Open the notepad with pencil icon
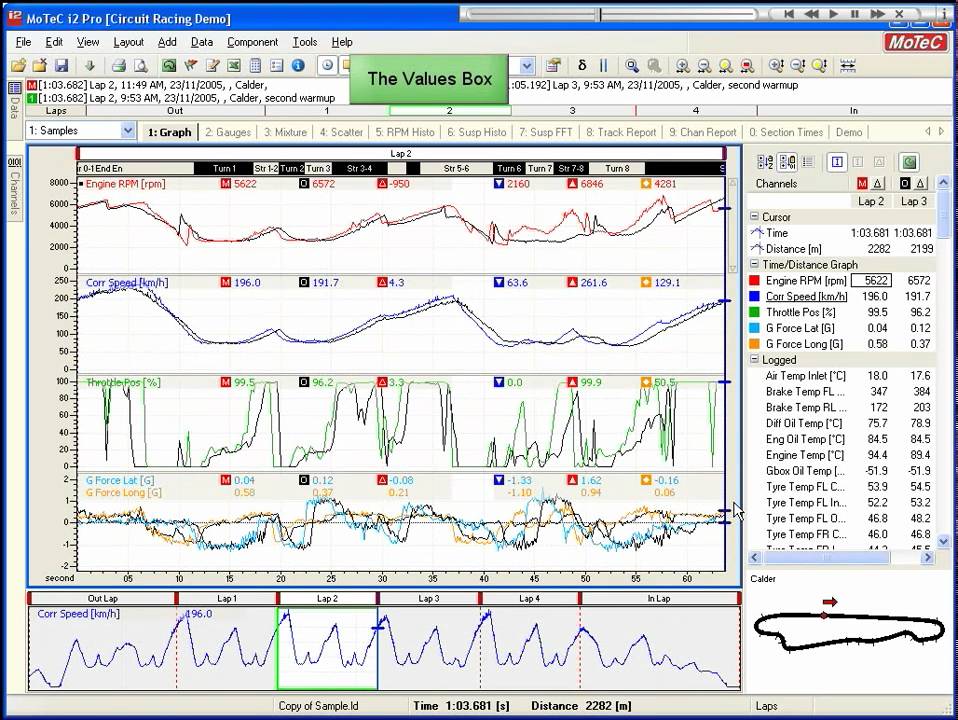 [213, 65]
